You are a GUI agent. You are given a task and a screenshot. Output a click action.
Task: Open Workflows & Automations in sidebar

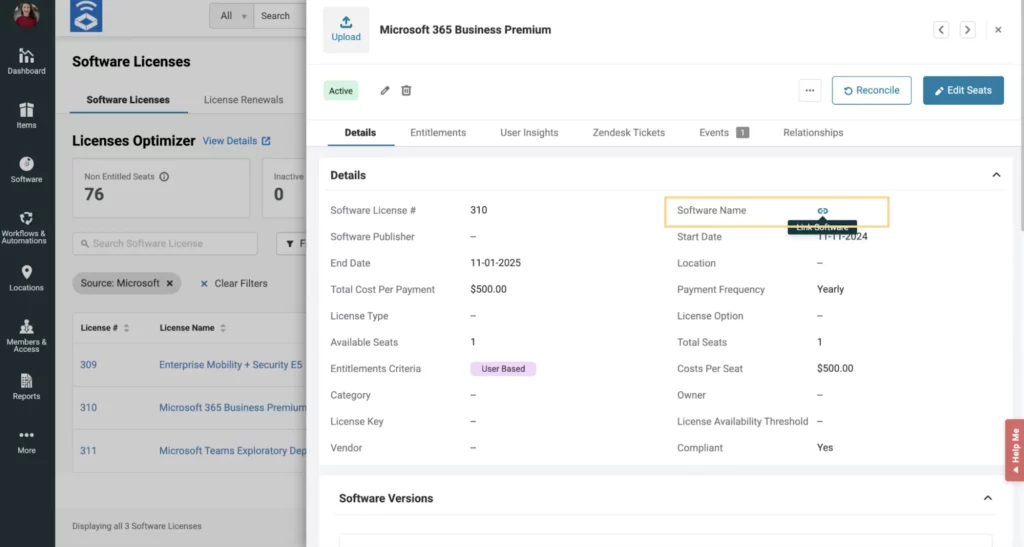[x=27, y=227]
